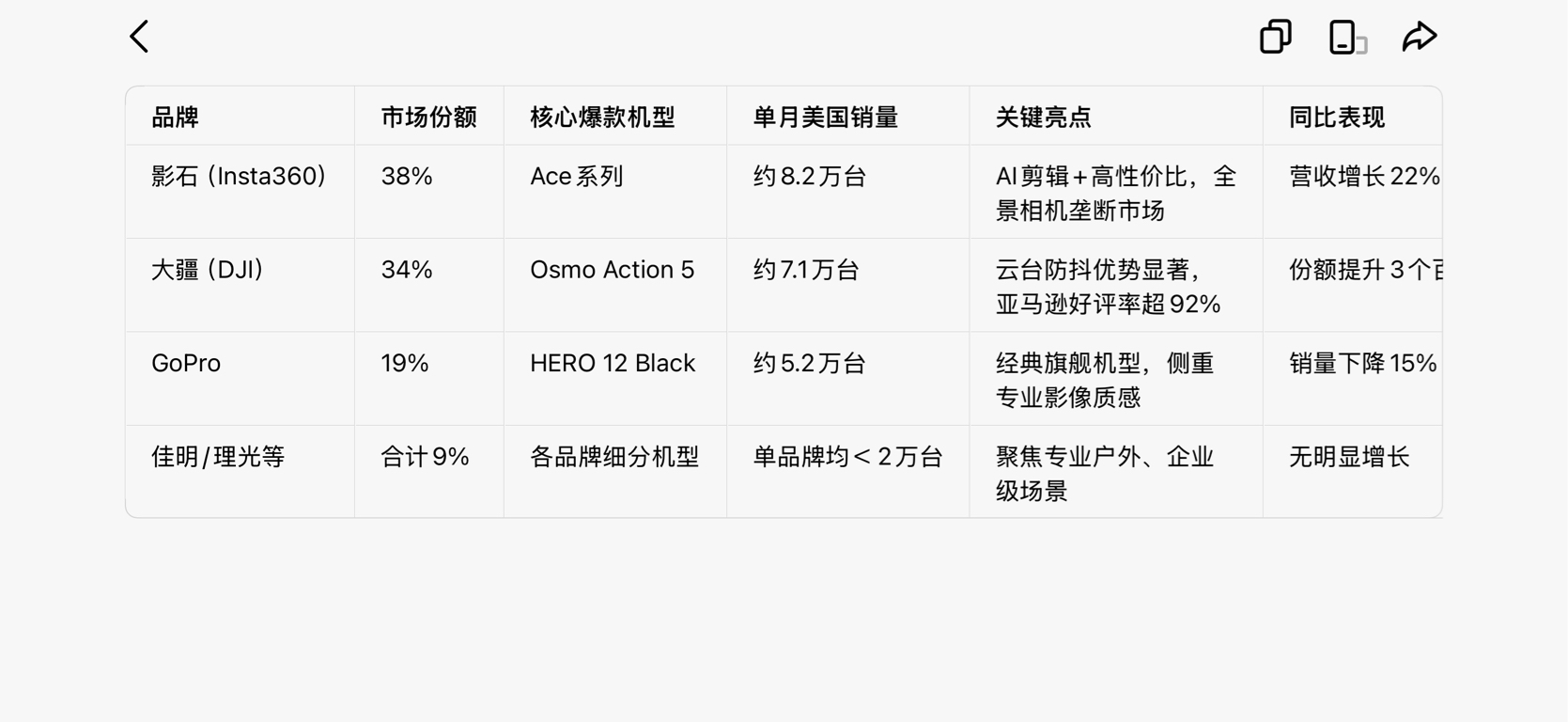Tap the 无明显增长 cell
Viewport: 1568px width, 722px height.
[x=1349, y=457]
